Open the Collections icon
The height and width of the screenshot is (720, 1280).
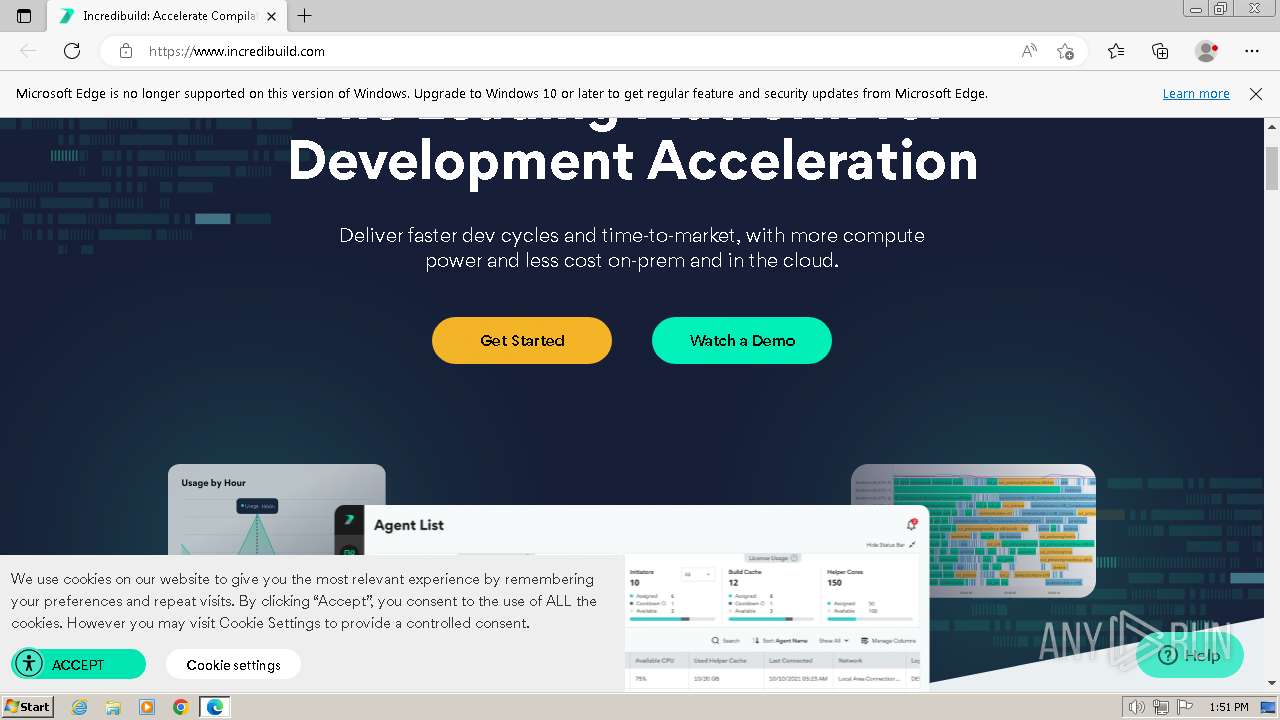point(1160,51)
